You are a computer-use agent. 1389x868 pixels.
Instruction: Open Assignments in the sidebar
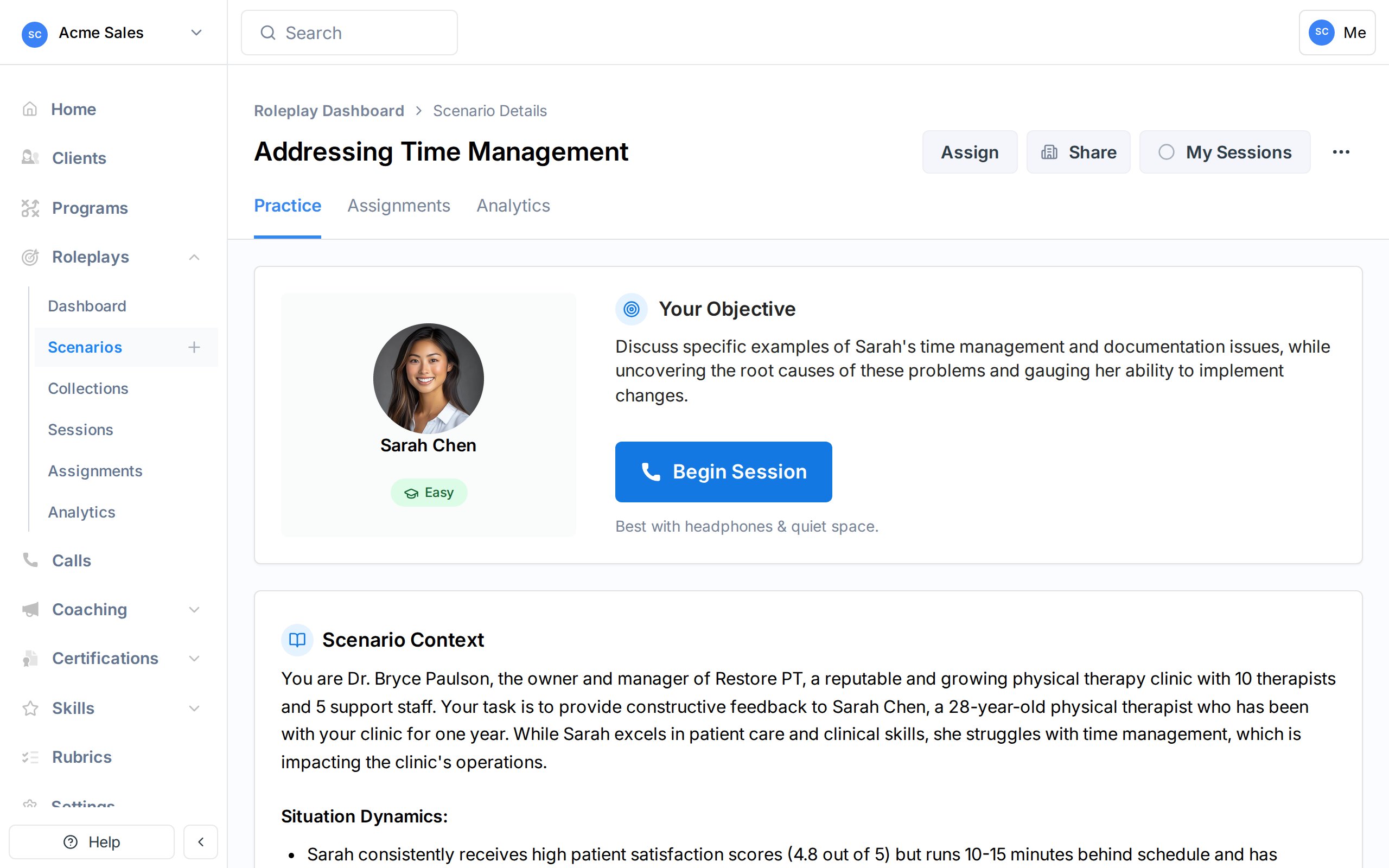tap(95, 471)
